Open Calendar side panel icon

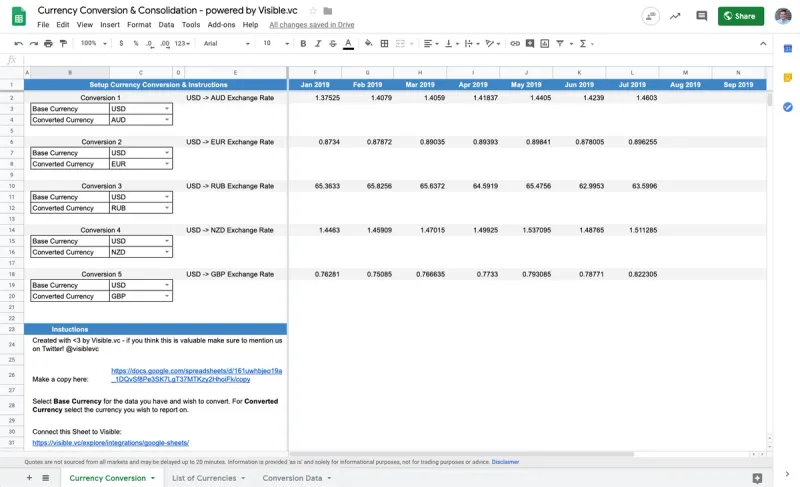788,48
